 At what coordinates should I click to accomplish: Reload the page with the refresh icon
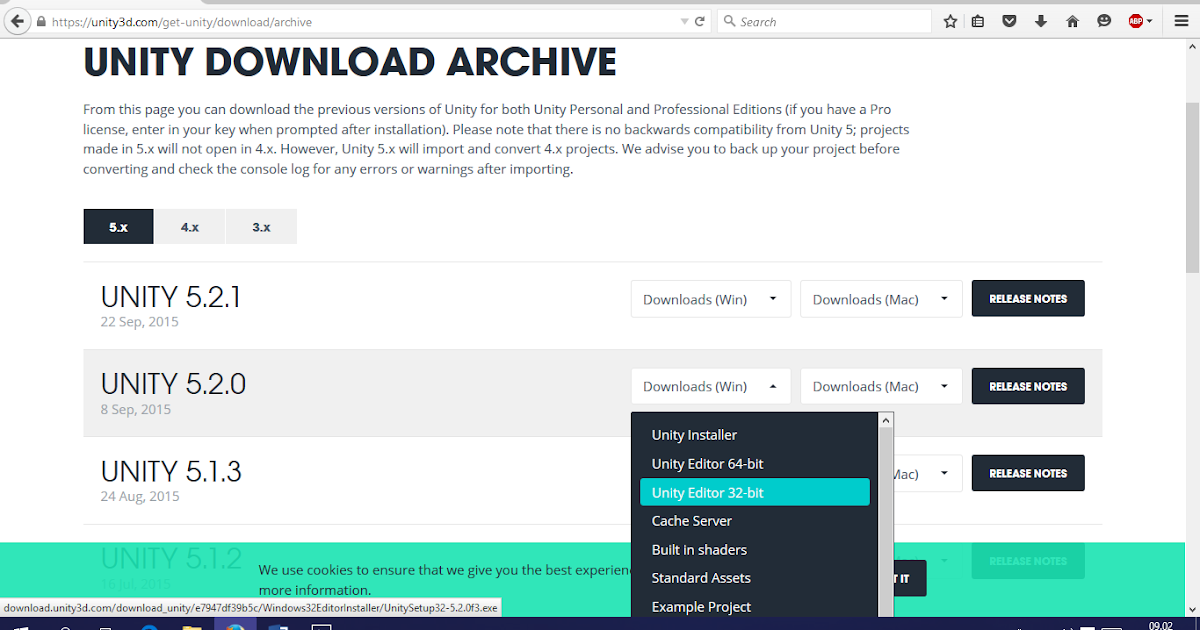click(700, 21)
